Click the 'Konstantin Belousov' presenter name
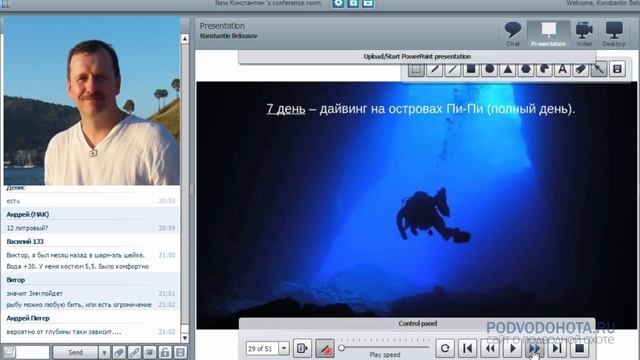Image resolution: width=640 pixels, height=360 pixels. [229, 36]
